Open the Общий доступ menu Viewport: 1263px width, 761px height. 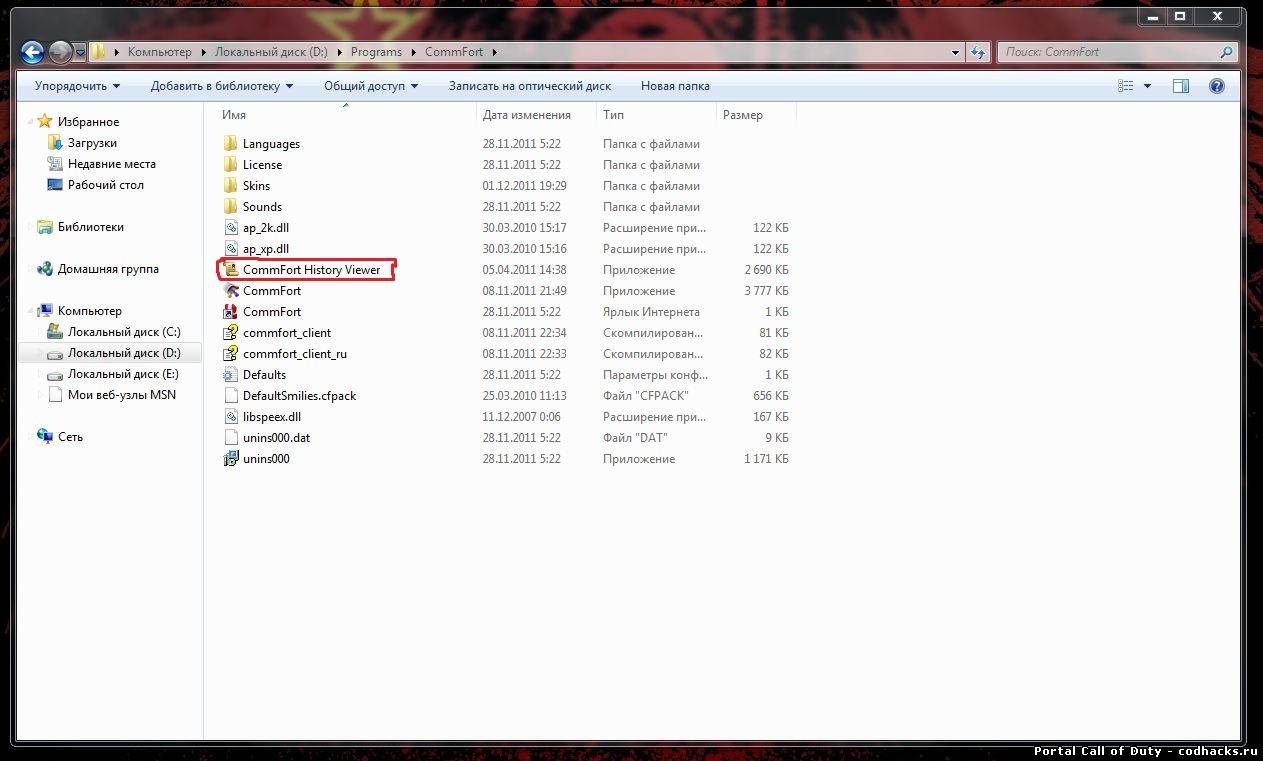point(371,86)
